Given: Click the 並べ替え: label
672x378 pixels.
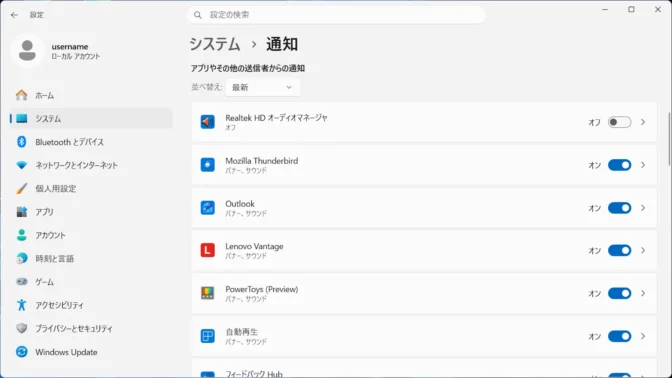Looking at the screenshot, I should coord(207,87).
